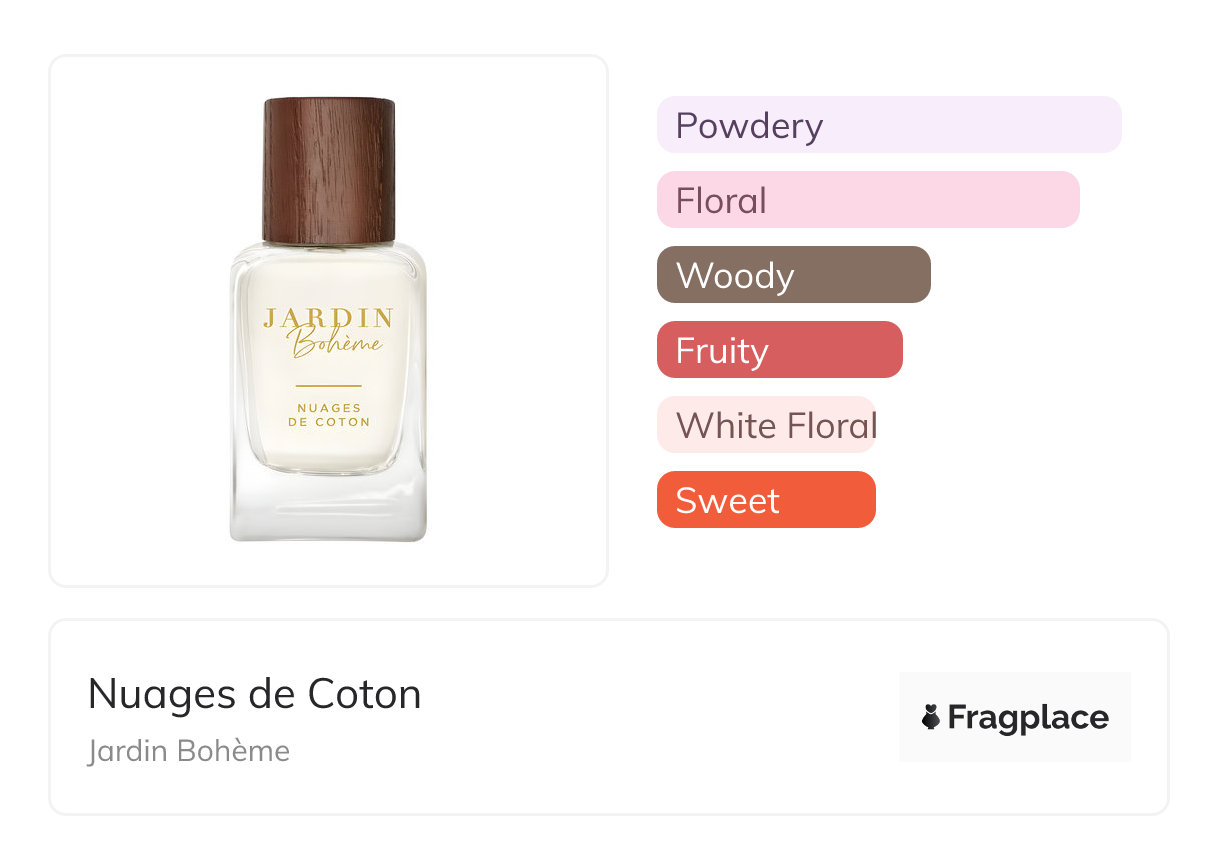Click the bottle's neck below the wooden cap
The height and width of the screenshot is (864, 1218).
pyautogui.click(x=328, y=245)
